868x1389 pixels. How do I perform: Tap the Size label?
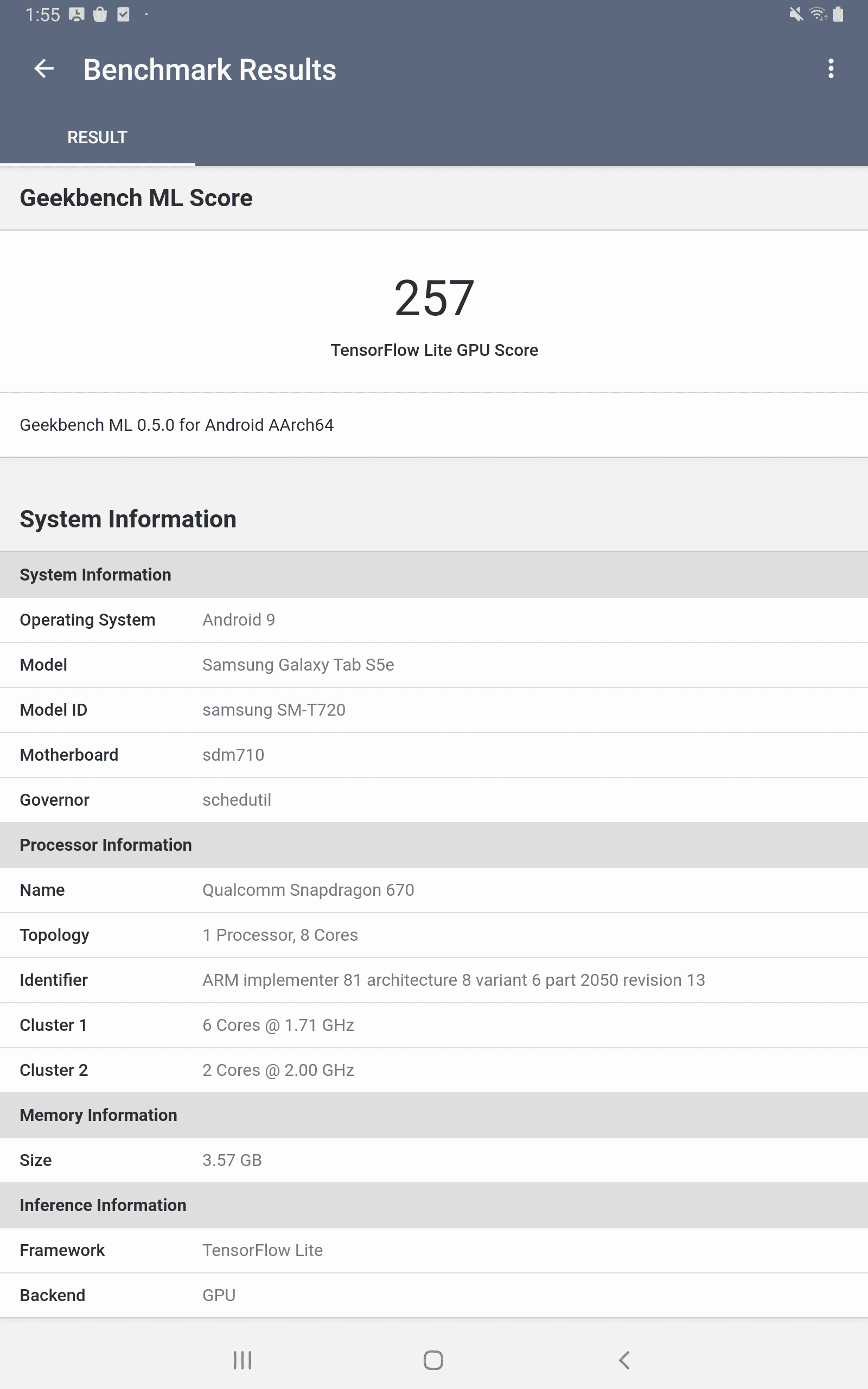(36, 1161)
